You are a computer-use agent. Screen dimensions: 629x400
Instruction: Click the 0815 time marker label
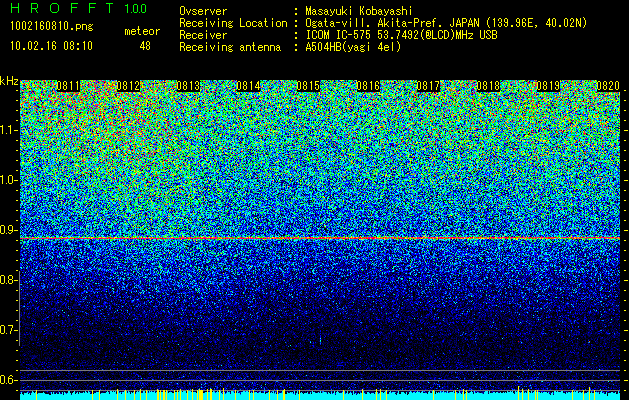point(308,85)
